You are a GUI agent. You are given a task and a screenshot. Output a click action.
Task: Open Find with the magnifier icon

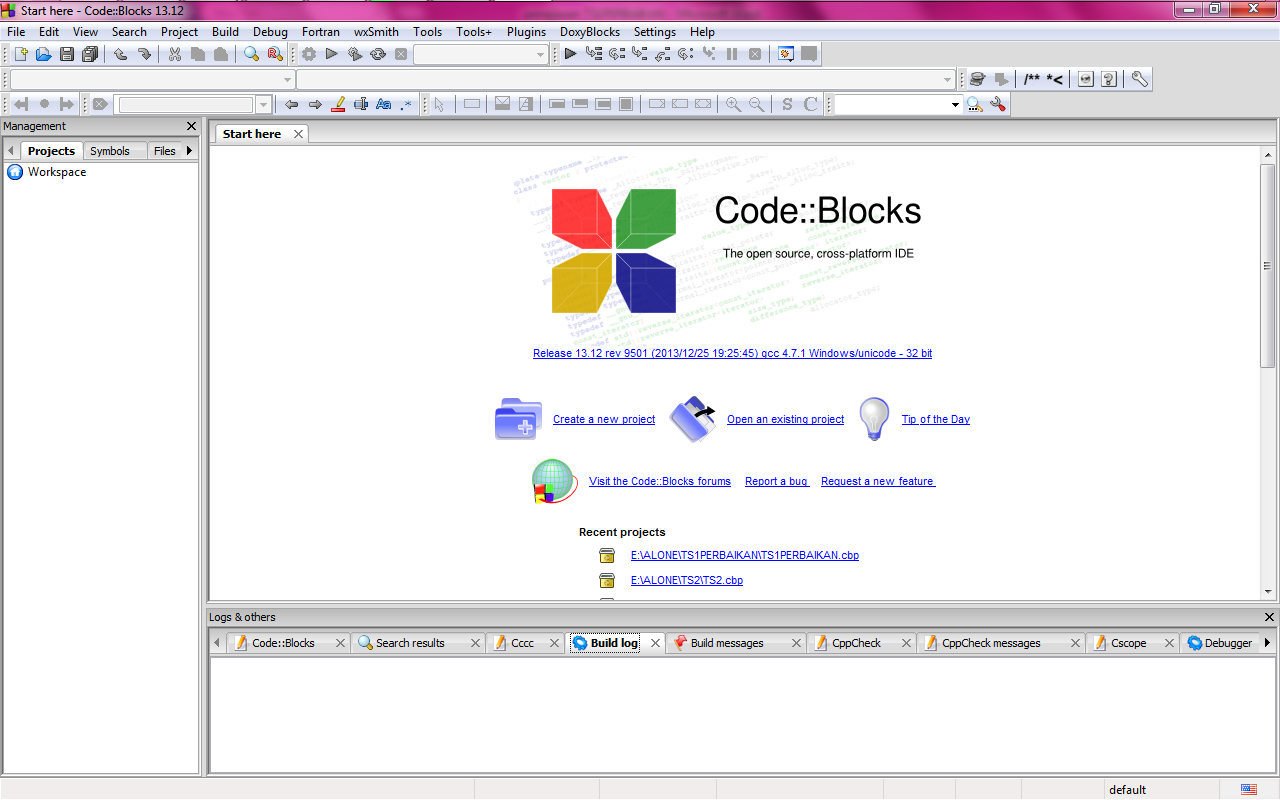point(252,54)
